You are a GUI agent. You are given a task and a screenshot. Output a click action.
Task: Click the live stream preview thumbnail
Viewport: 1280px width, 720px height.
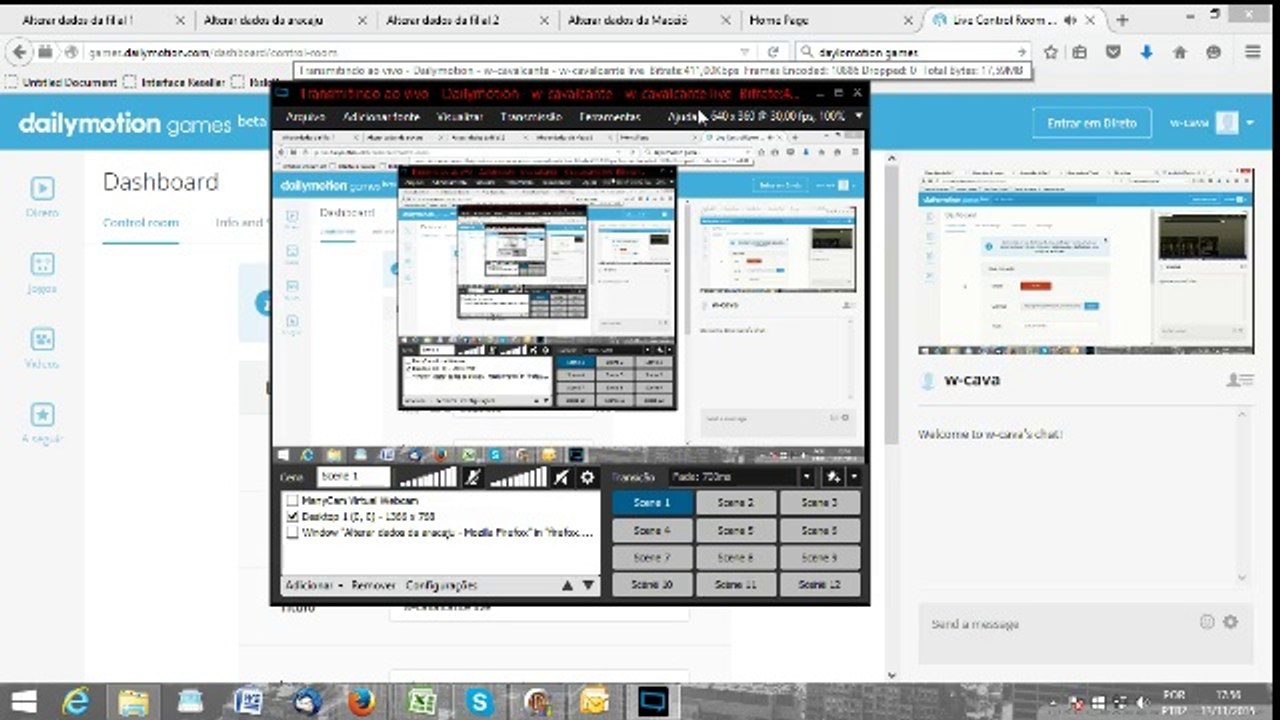tap(1085, 260)
